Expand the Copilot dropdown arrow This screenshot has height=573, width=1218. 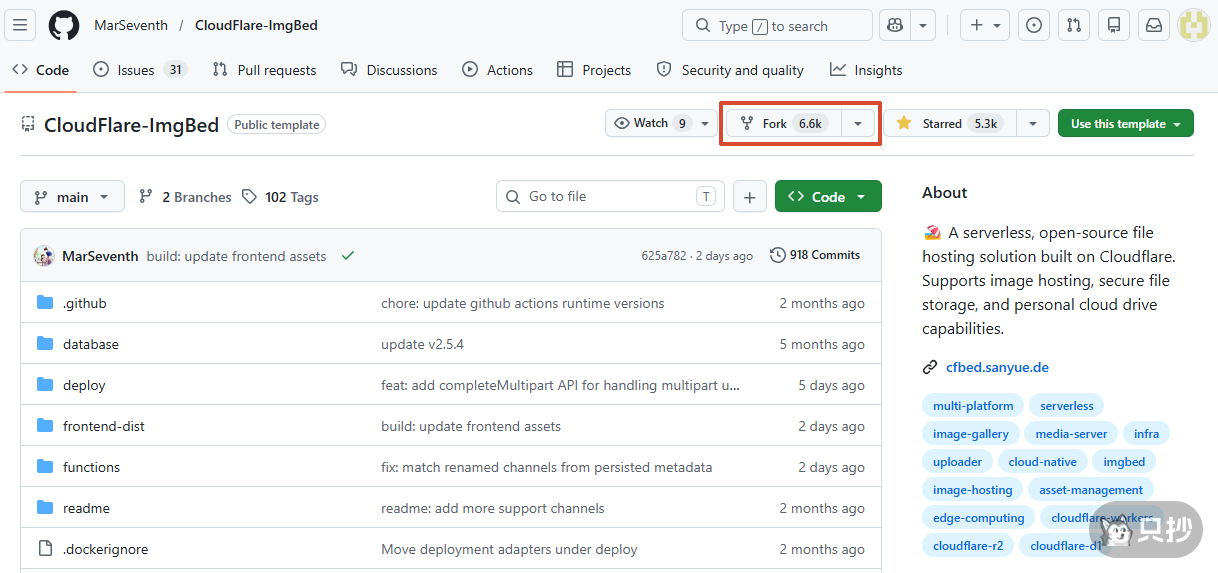click(x=923, y=25)
